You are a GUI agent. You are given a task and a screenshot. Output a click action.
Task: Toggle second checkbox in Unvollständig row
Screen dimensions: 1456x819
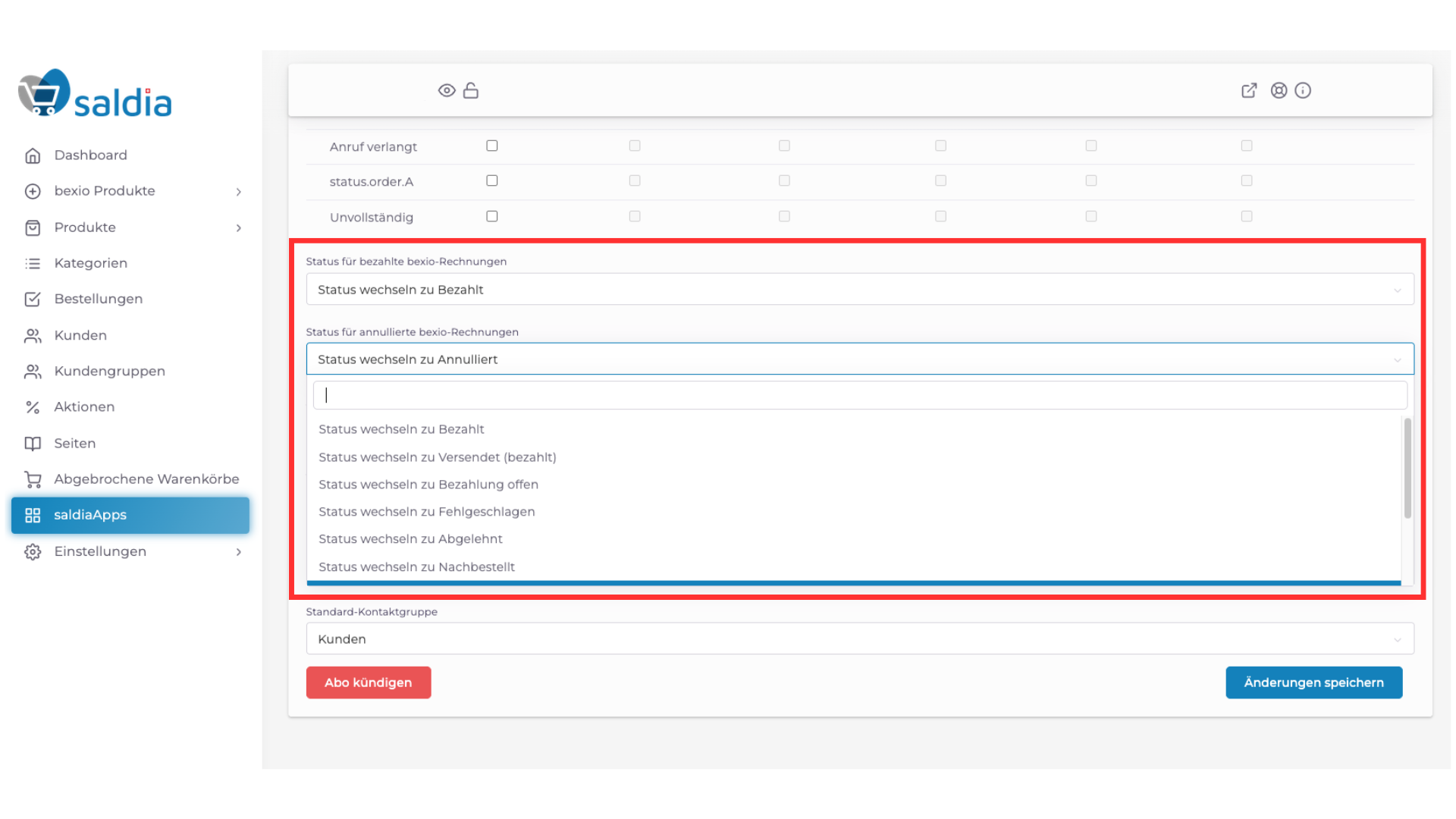click(x=635, y=216)
